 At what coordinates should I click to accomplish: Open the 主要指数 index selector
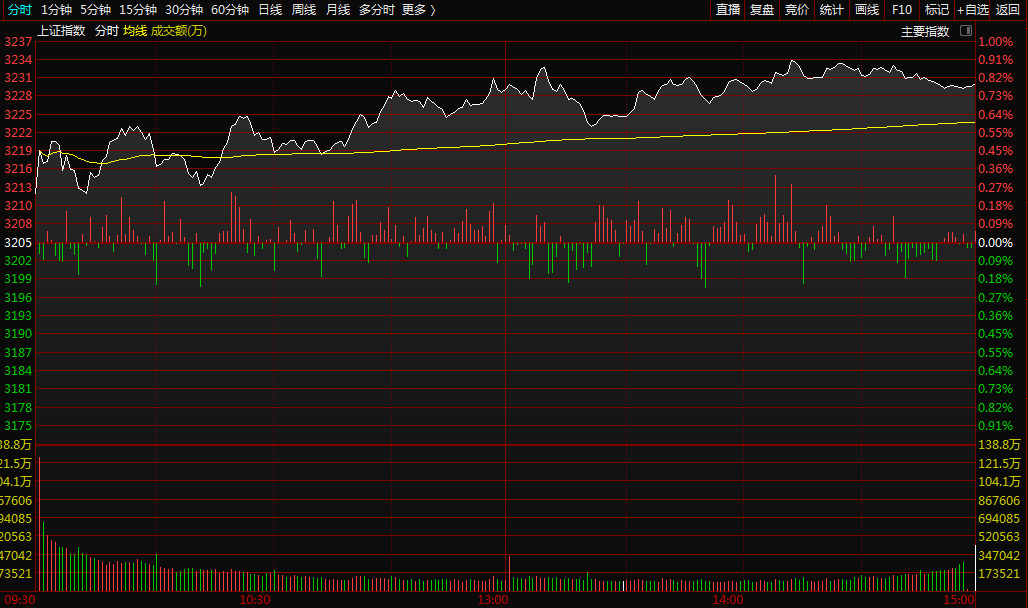tap(925, 31)
